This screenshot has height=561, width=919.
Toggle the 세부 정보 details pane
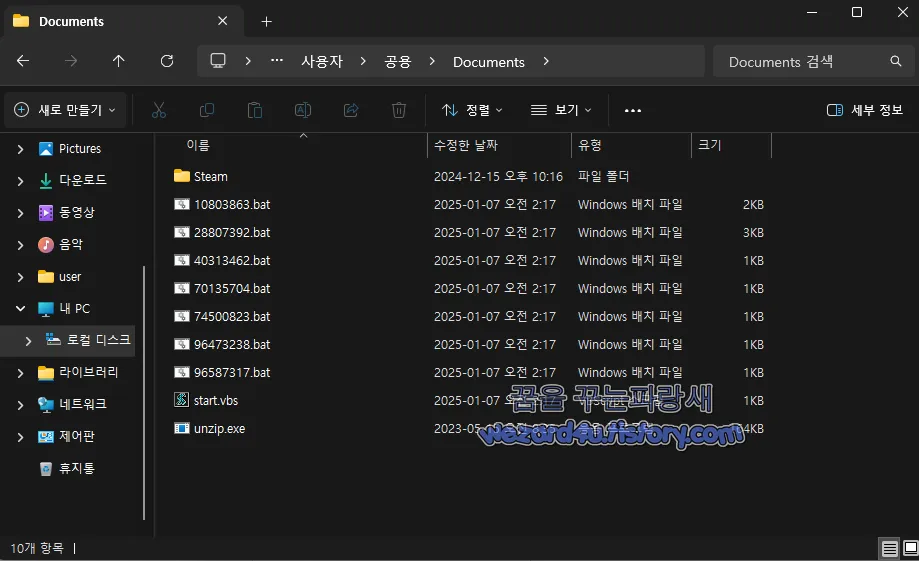[x=864, y=110]
